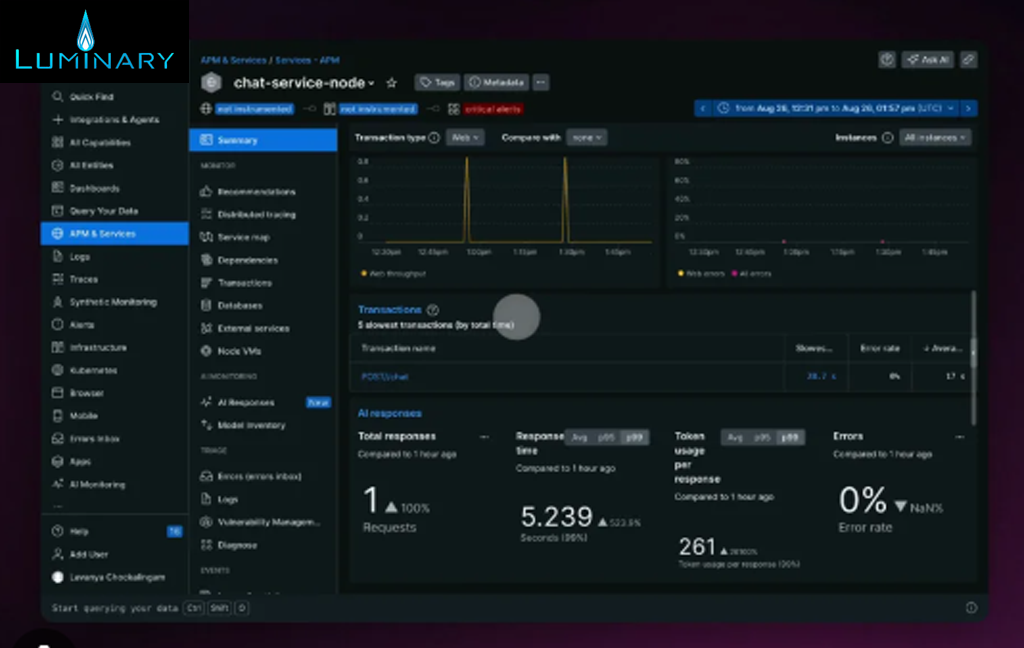Switch Response time to Avg
Viewport: 1024px width, 648px height.
click(x=579, y=437)
